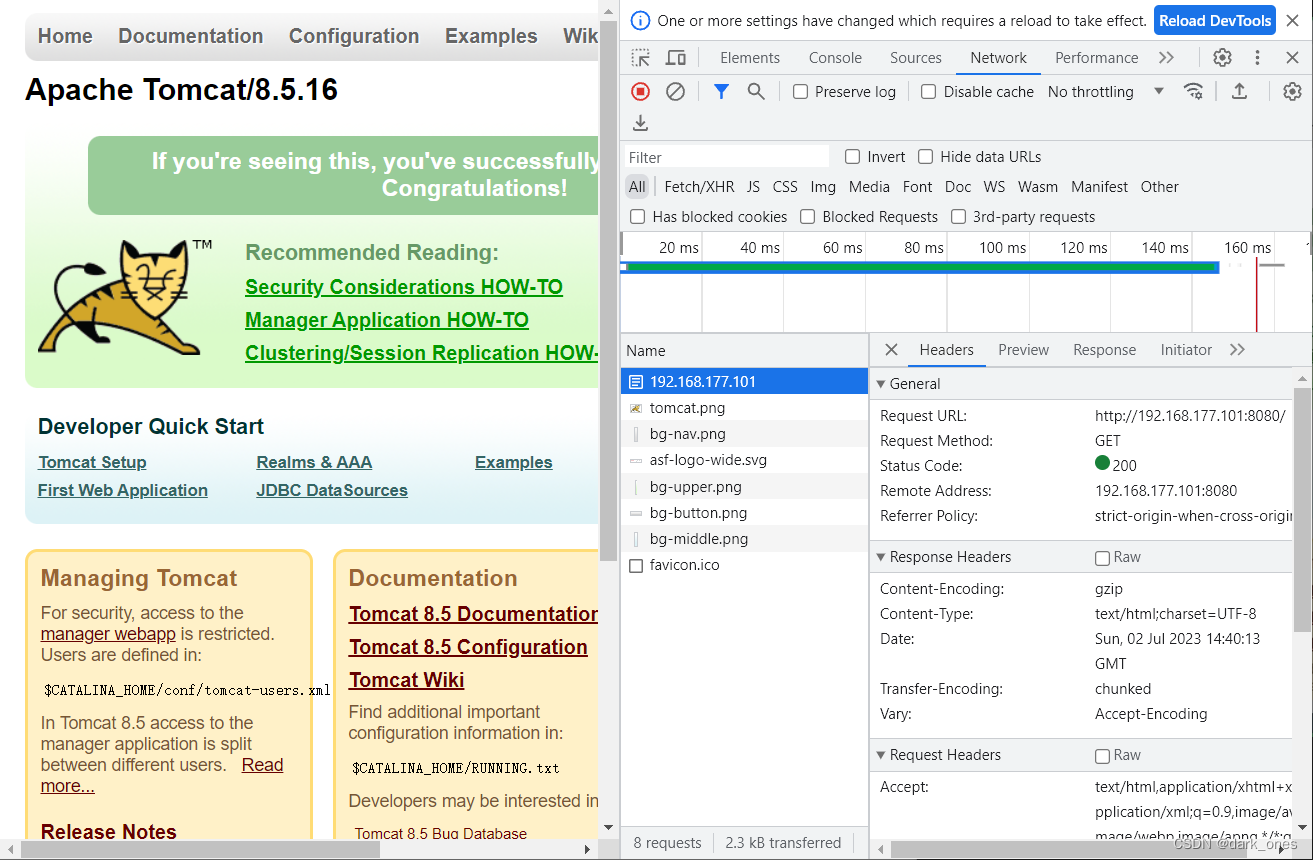The image size is (1313, 860).
Task: Open Security Considerations HOW-TO link
Action: coord(404,287)
